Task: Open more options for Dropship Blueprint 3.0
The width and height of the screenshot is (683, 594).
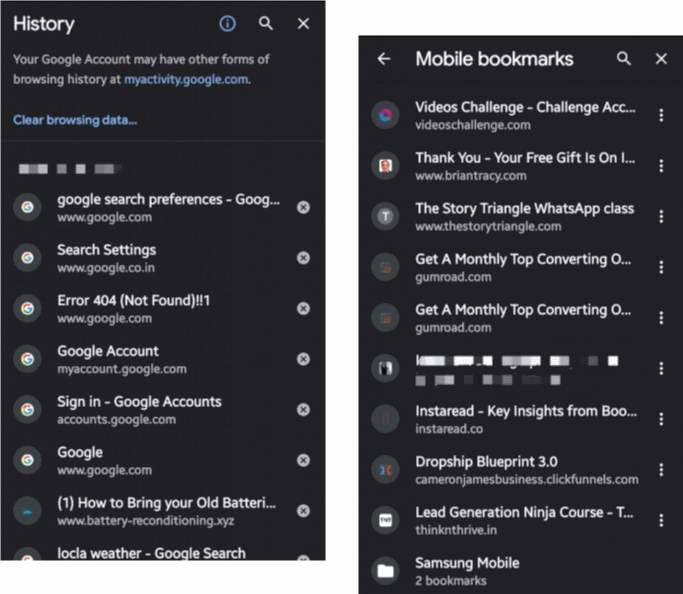Action: (x=661, y=469)
